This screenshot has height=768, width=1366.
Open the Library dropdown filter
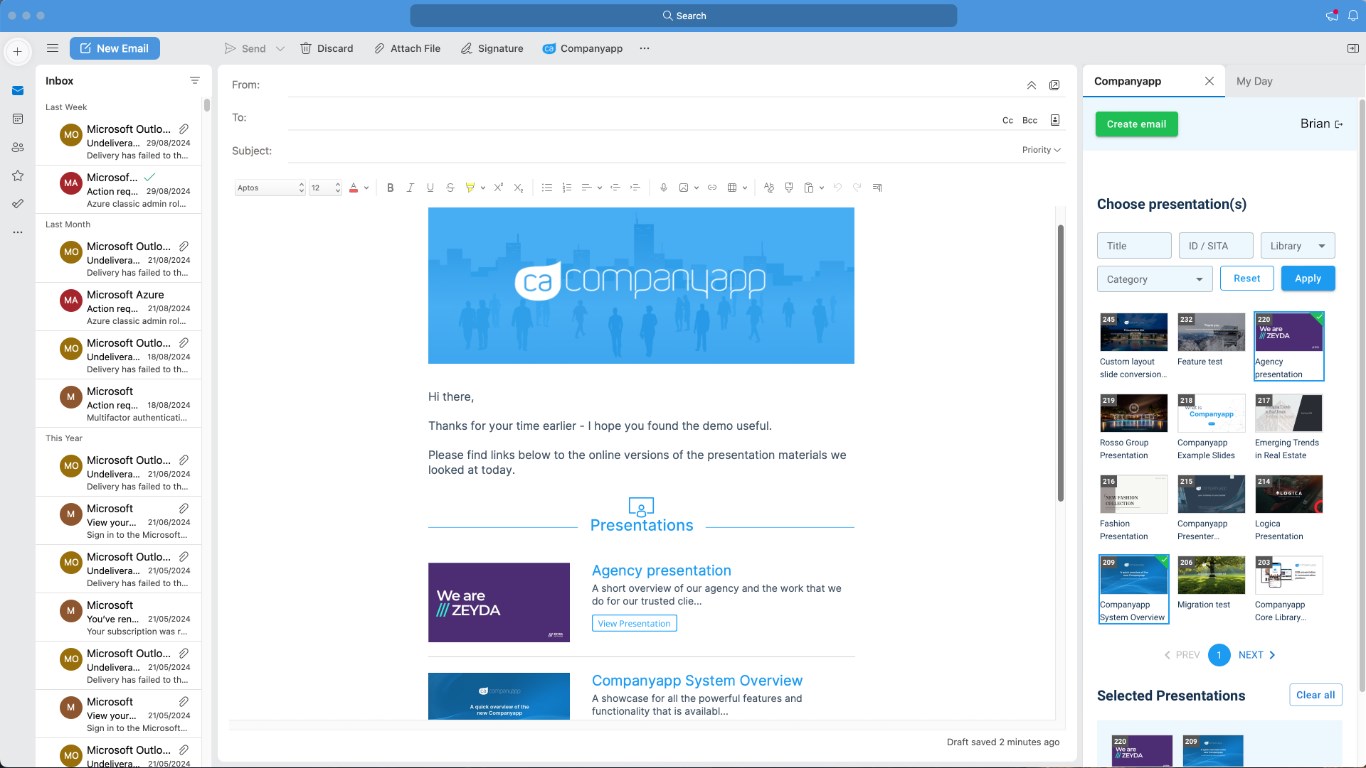coord(1298,246)
